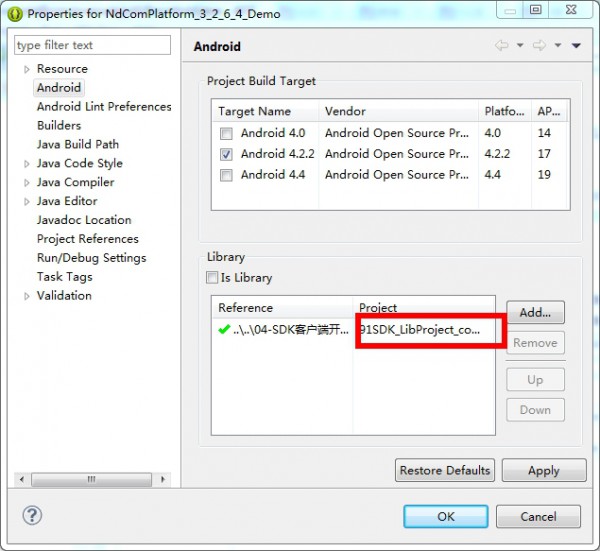Screen dimensions: 600x551
Task: Toggle the Is Library checkbox
Action: 212,277
